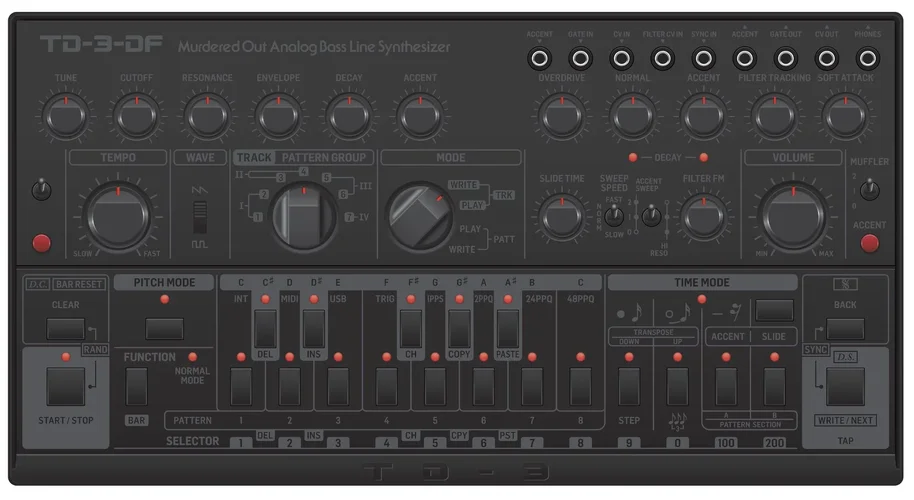Image resolution: width=914 pixels, height=500 pixels.
Task: Flip the small toggle switch left of TEMPO
Action: pos(41,189)
